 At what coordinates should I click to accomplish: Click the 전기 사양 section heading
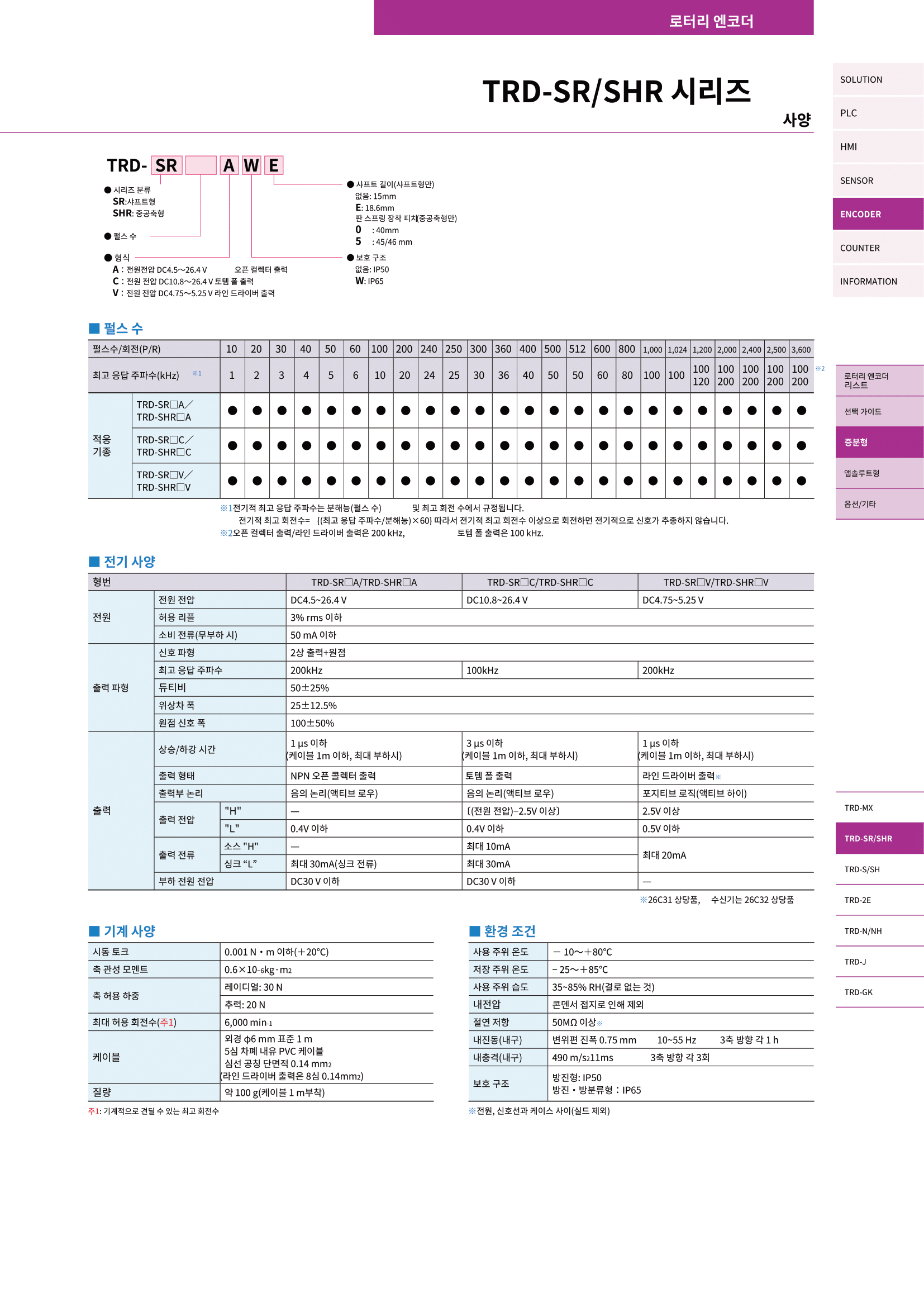point(122,561)
